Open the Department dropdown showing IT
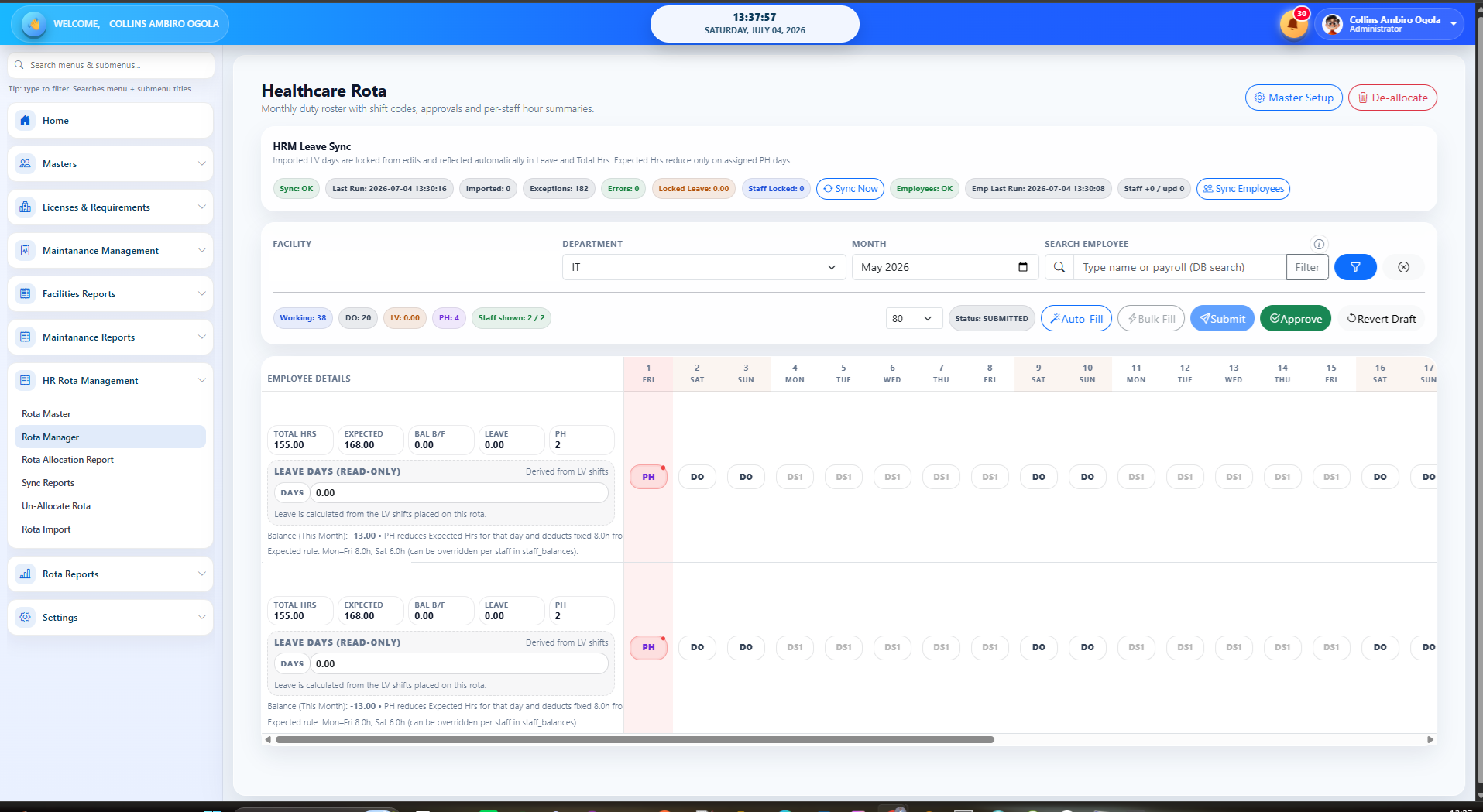Image resolution: width=1483 pixels, height=812 pixels. [x=704, y=267]
